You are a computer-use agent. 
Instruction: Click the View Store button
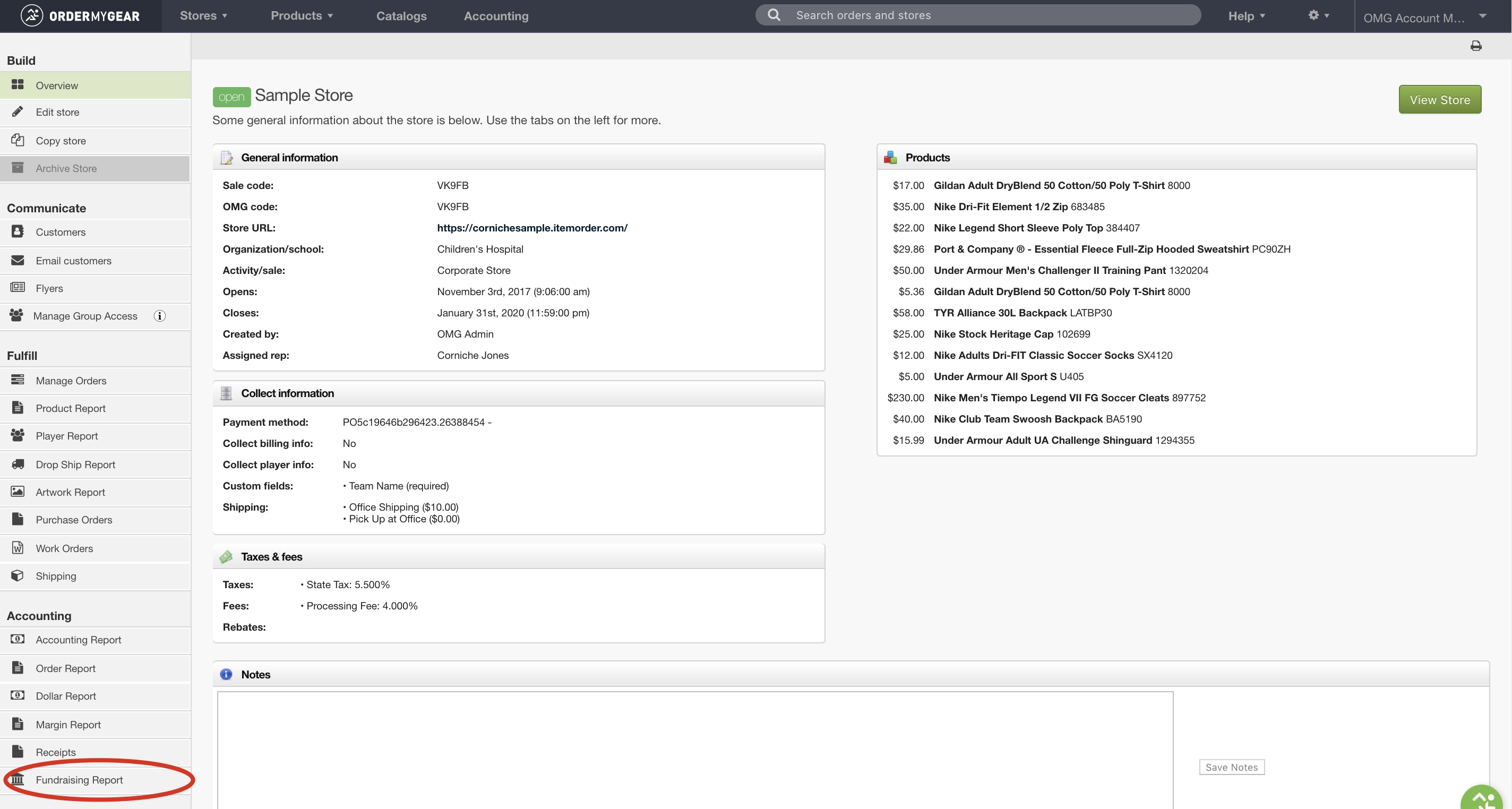pos(1440,100)
